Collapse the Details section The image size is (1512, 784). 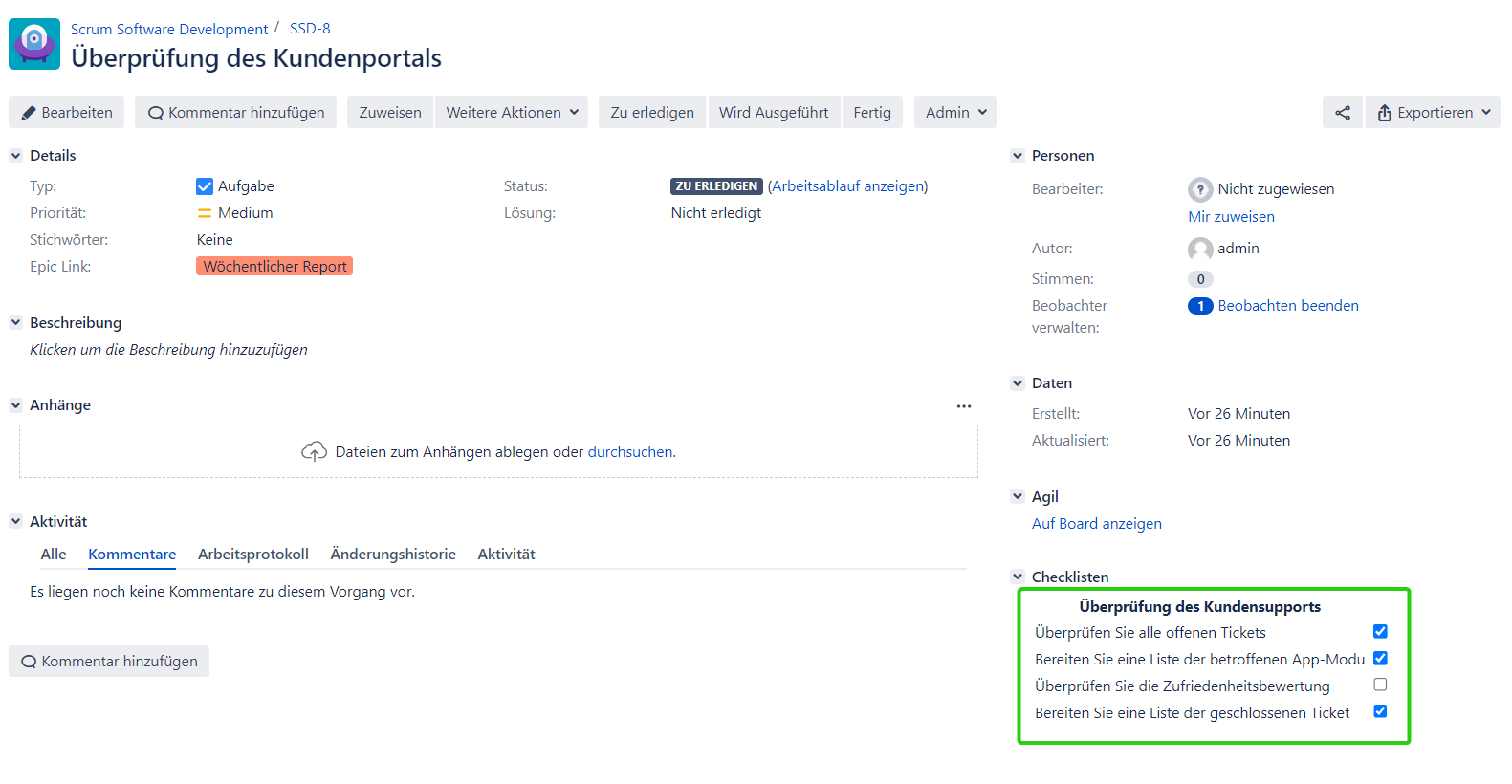(15, 156)
